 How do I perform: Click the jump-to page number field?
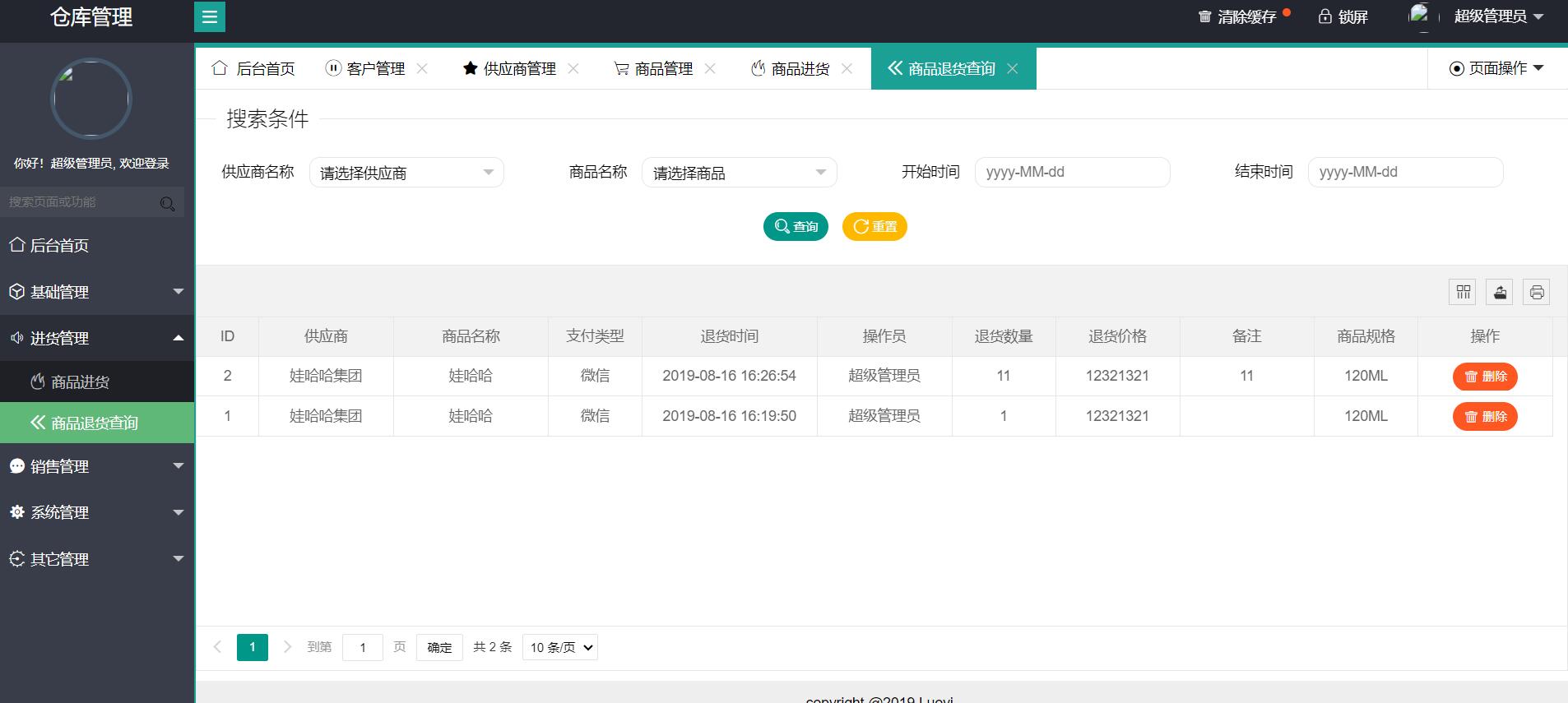pyautogui.click(x=362, y=648)
